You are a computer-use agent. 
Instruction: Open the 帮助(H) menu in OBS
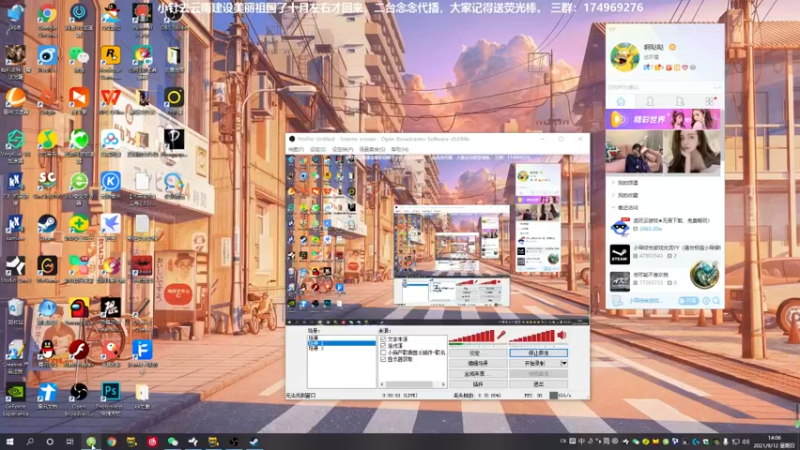coord(399,149)
